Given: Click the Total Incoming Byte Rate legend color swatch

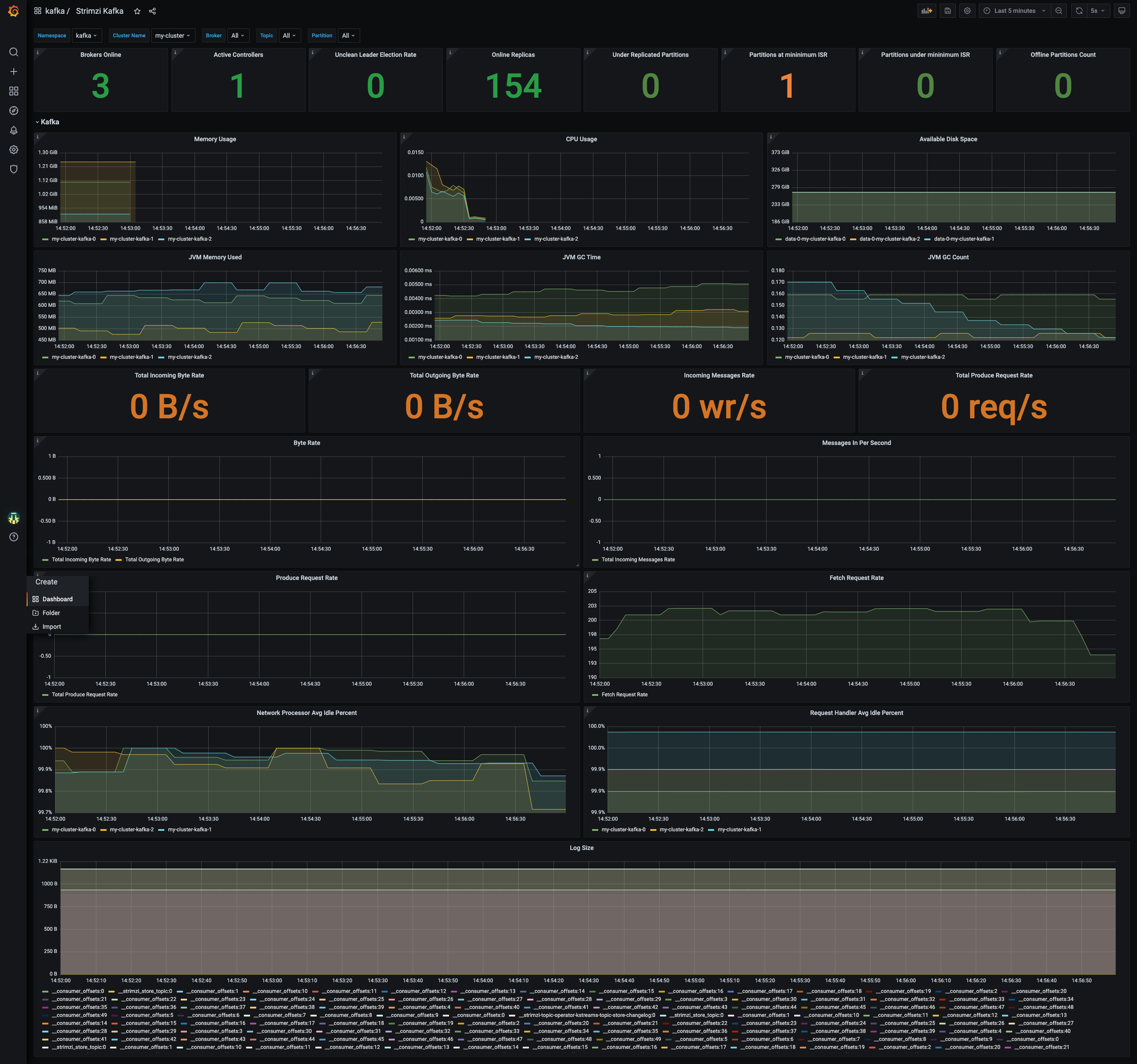Looking at the screenshot, I should [45, 560].
